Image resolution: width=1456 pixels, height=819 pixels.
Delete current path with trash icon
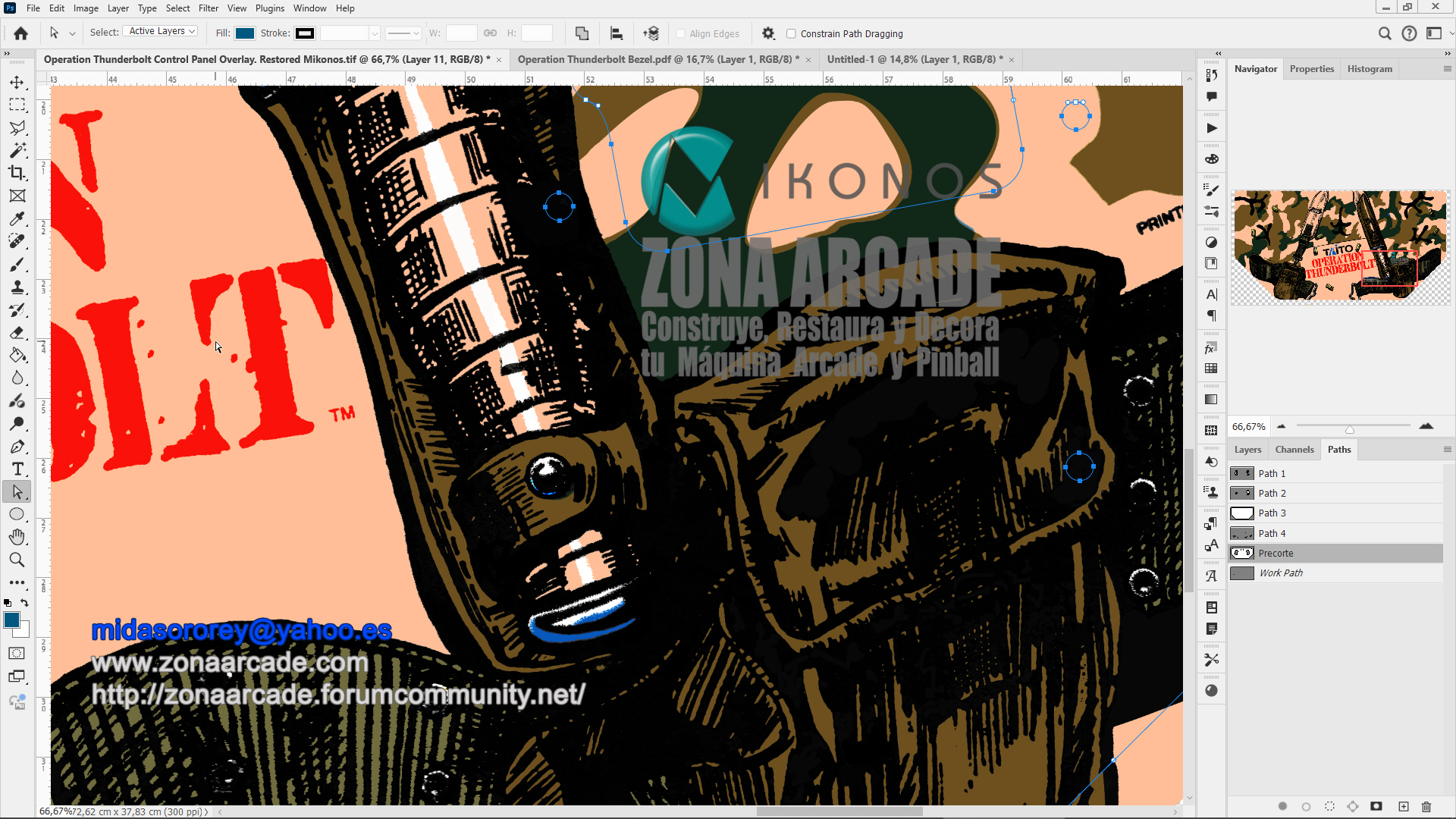tap(1426, 806)
